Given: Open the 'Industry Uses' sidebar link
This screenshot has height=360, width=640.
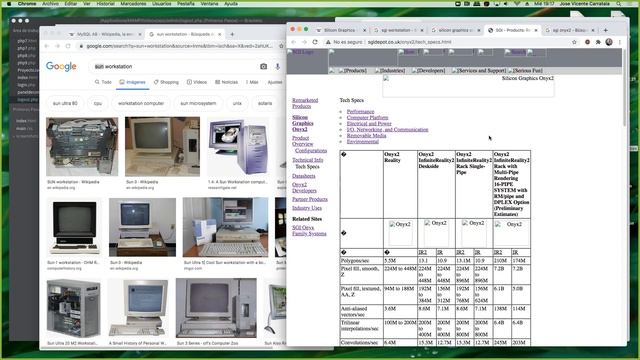Looking at the screenshot, I should (x=307, y=208).
